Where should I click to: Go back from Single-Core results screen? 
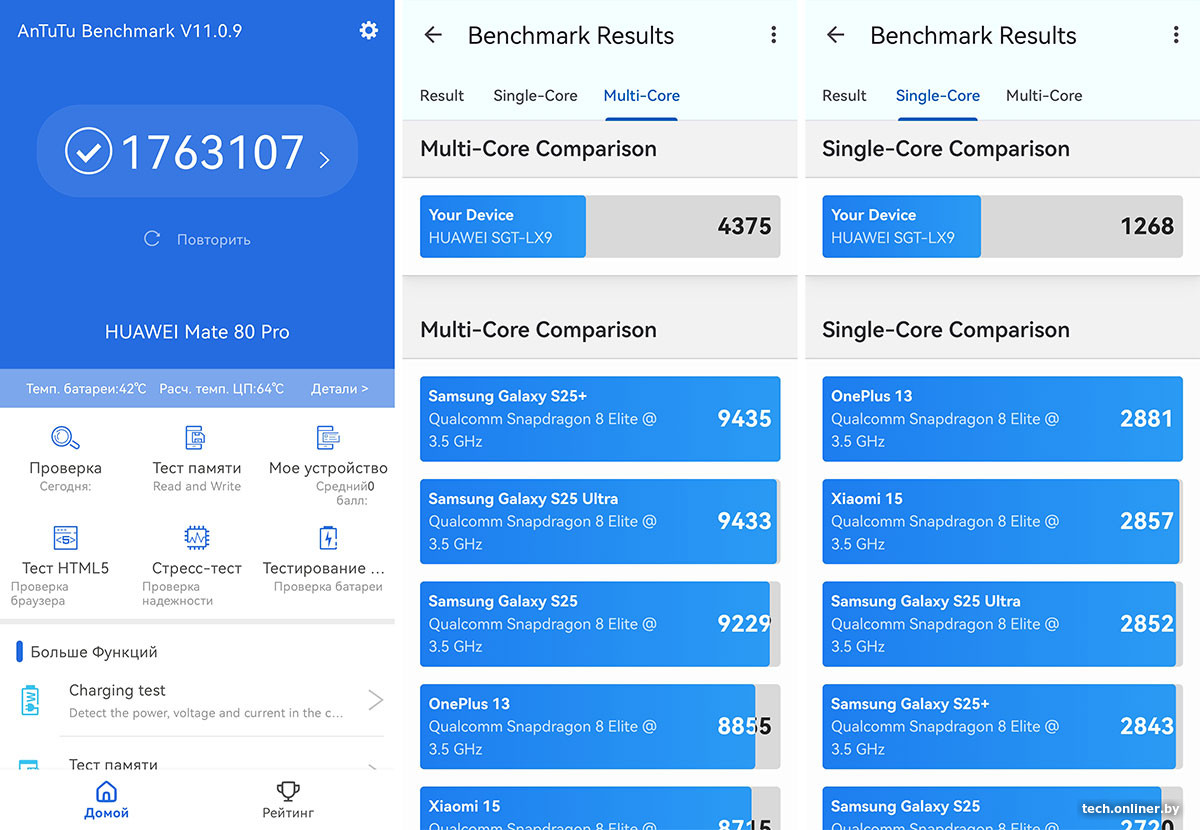(836, 35)
